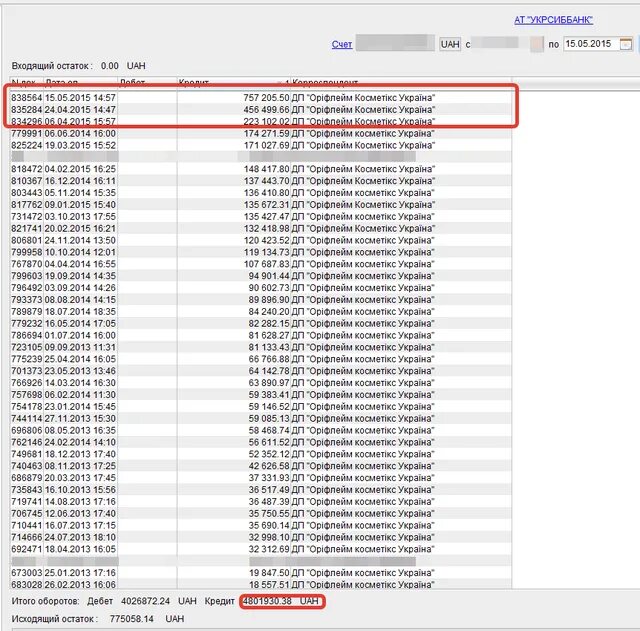This screenshot has width=640, height=631.
Task: Select document number 817762
Action: 27,204
